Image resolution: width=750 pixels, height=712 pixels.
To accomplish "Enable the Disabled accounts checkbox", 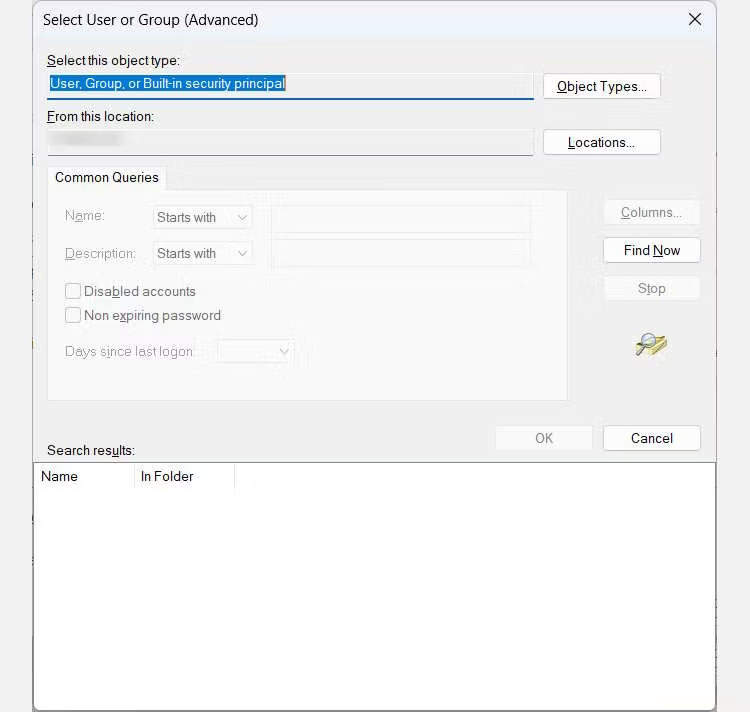I will click(x=73, y=291).
